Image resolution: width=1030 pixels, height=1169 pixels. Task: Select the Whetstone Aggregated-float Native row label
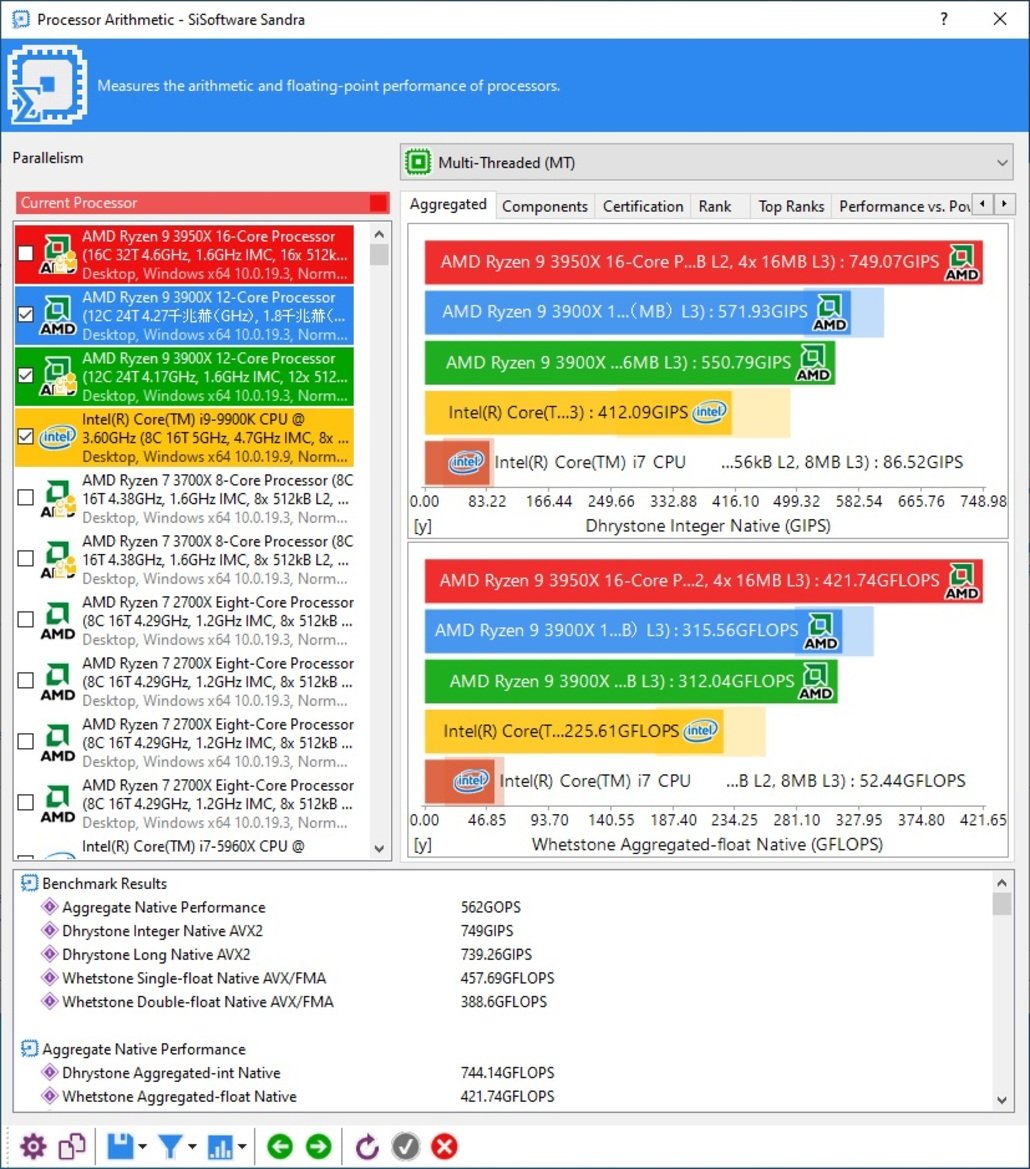pyautogui.click(x=180, y=1096)
